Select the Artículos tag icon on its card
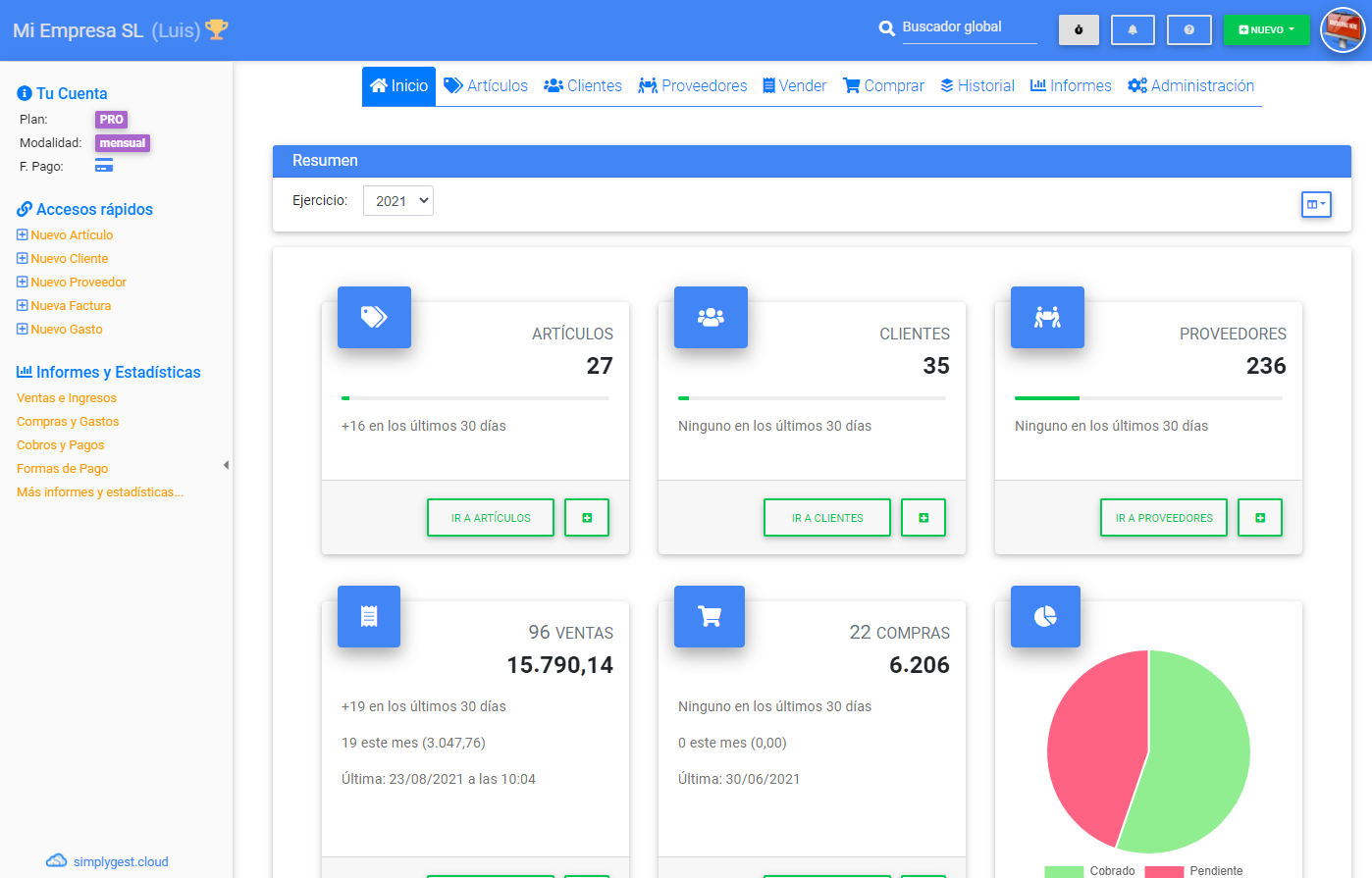The image size is (1372, 878). click(x=374, y=317)
